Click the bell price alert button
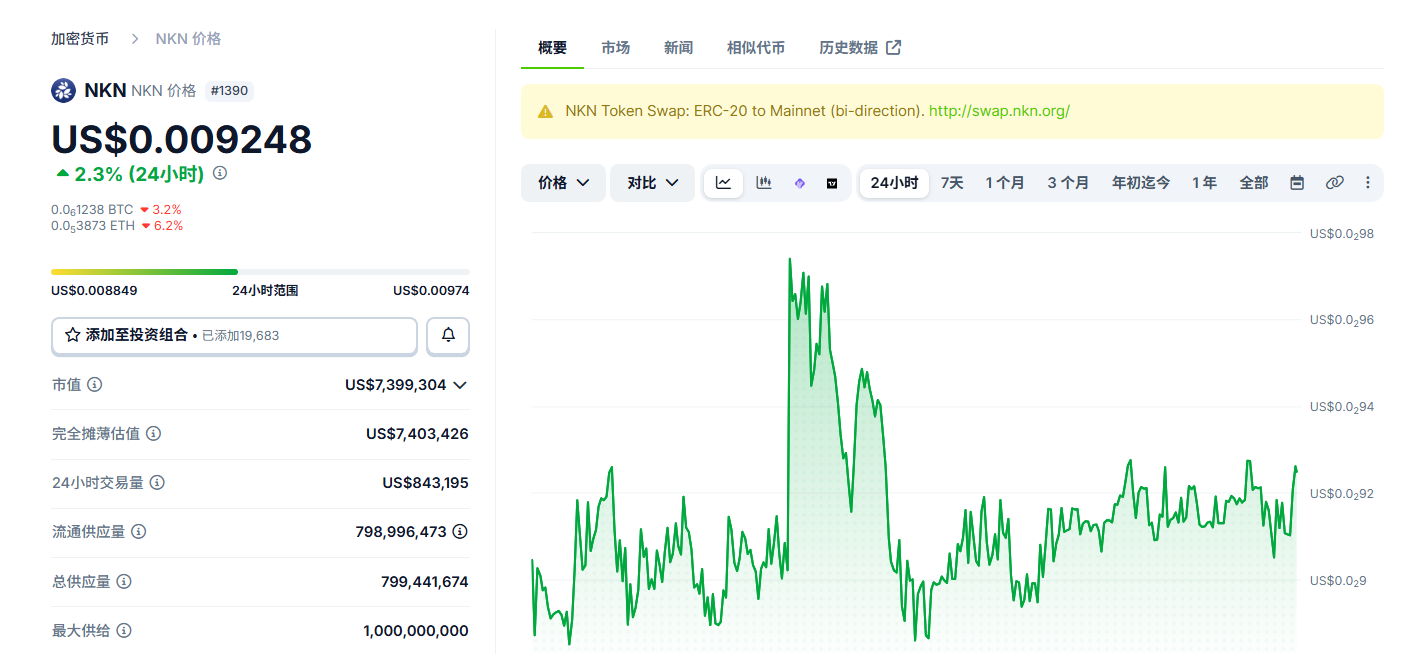The width and height of the screenshot is (1428, 654). pos(448,336)
